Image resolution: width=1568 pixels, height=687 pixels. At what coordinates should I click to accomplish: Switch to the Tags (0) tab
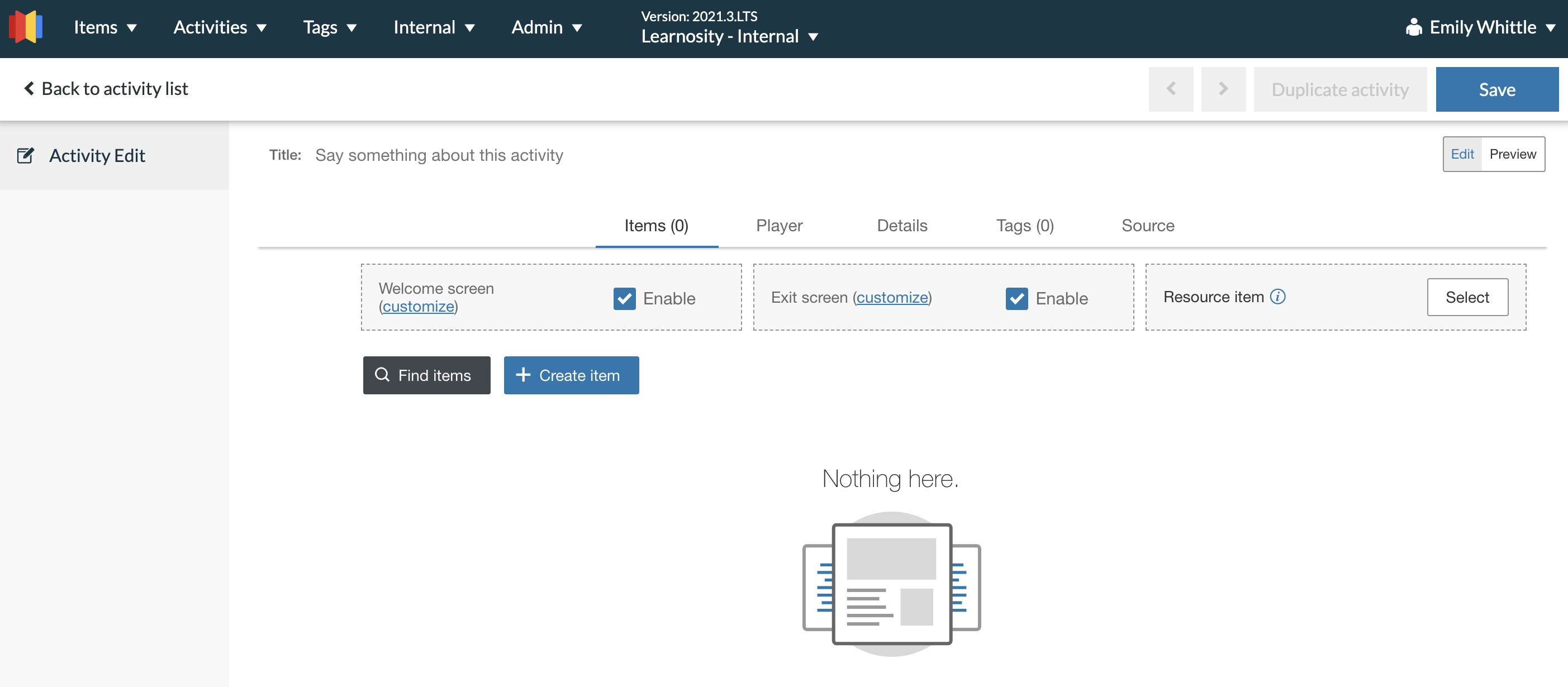pos(1024,226)
